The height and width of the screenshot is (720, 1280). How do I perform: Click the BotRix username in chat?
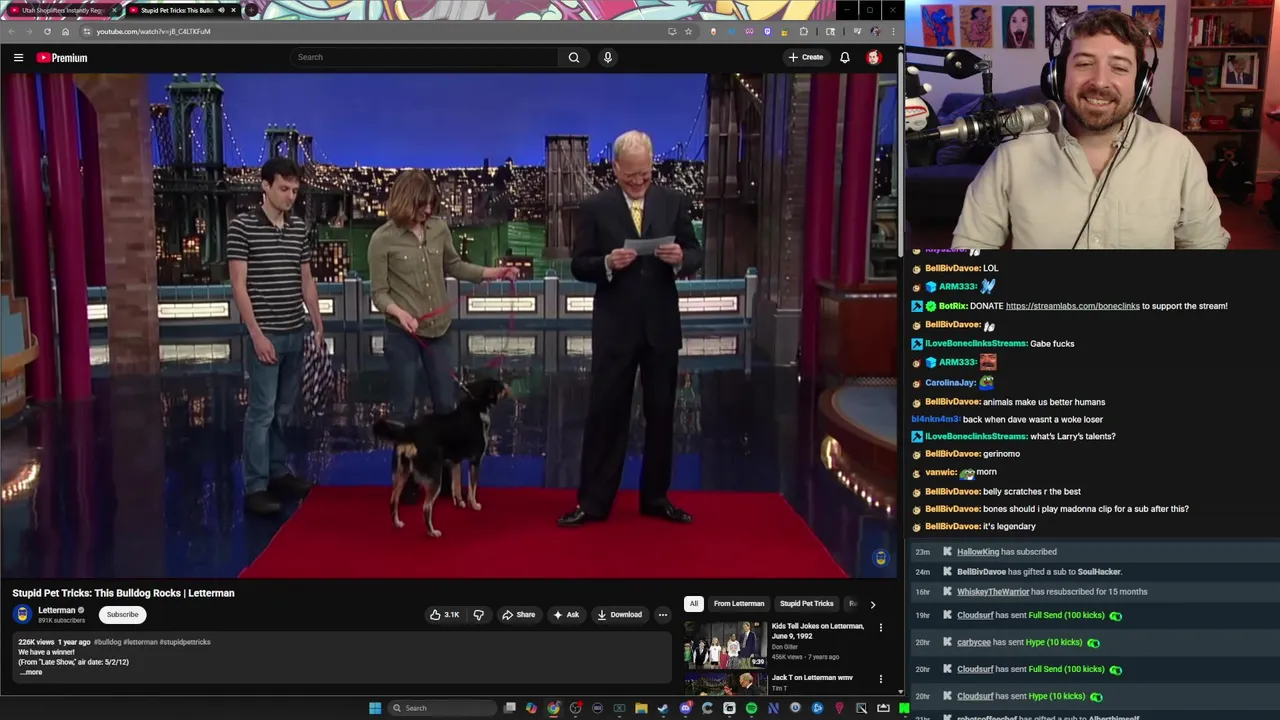tap(953, 306)
